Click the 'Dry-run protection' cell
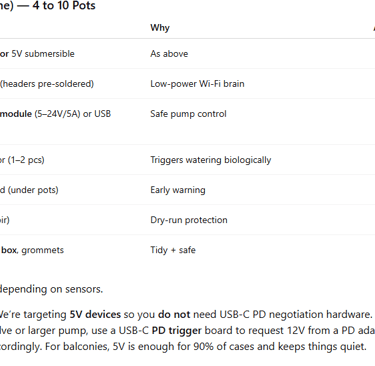This screenshot has height=366, width=375. click(189, 220)
